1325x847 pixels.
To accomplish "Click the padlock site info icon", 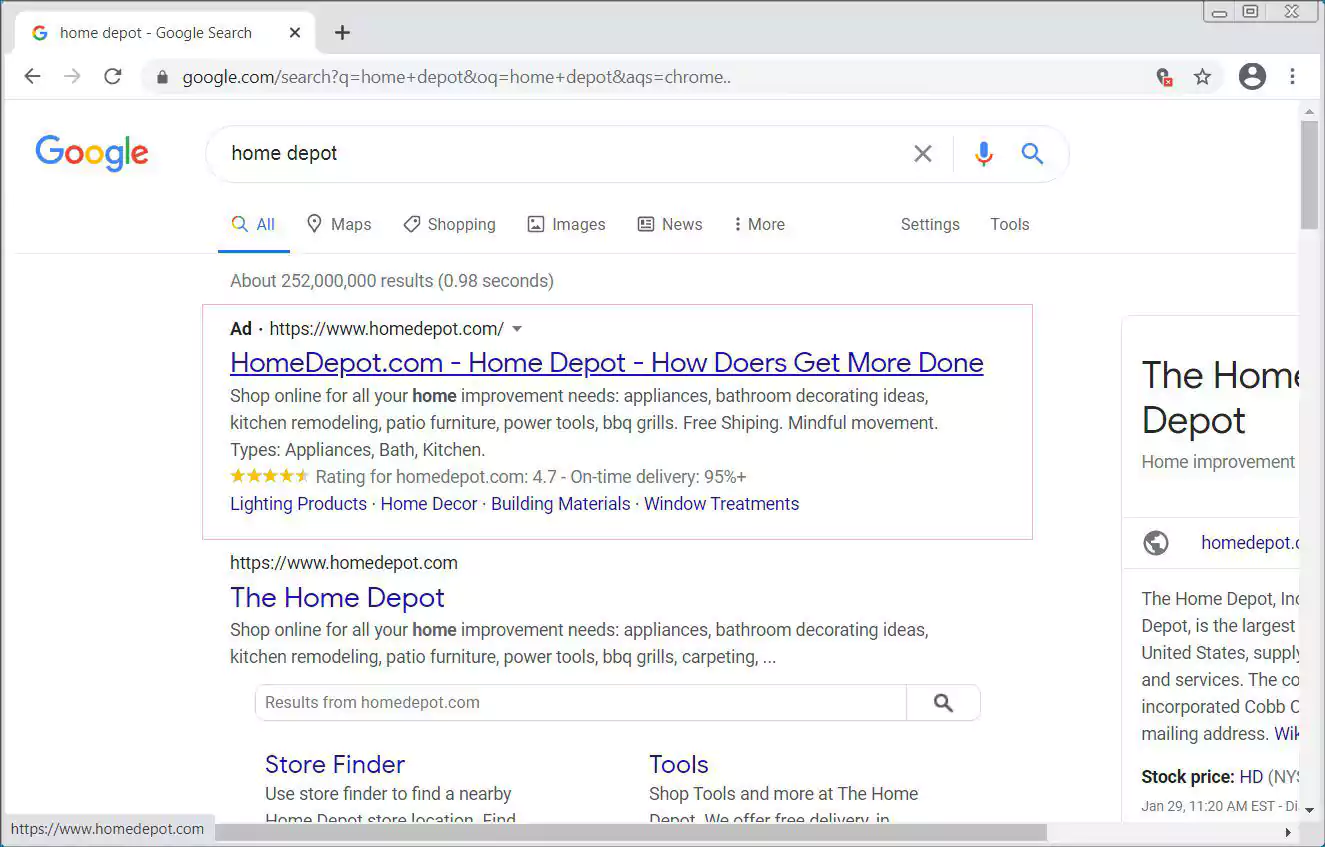I will coord(162,77).
